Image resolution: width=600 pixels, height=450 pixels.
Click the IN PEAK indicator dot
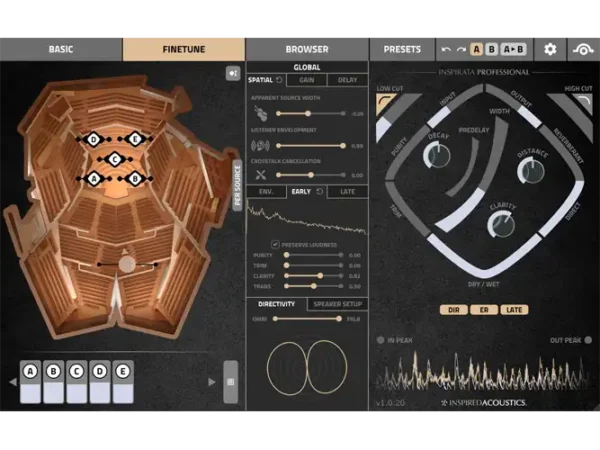[380, 340]
